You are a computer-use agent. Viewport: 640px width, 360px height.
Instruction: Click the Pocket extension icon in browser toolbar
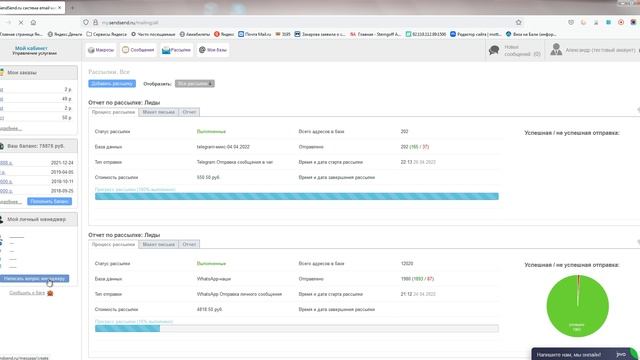coord(571,22)
